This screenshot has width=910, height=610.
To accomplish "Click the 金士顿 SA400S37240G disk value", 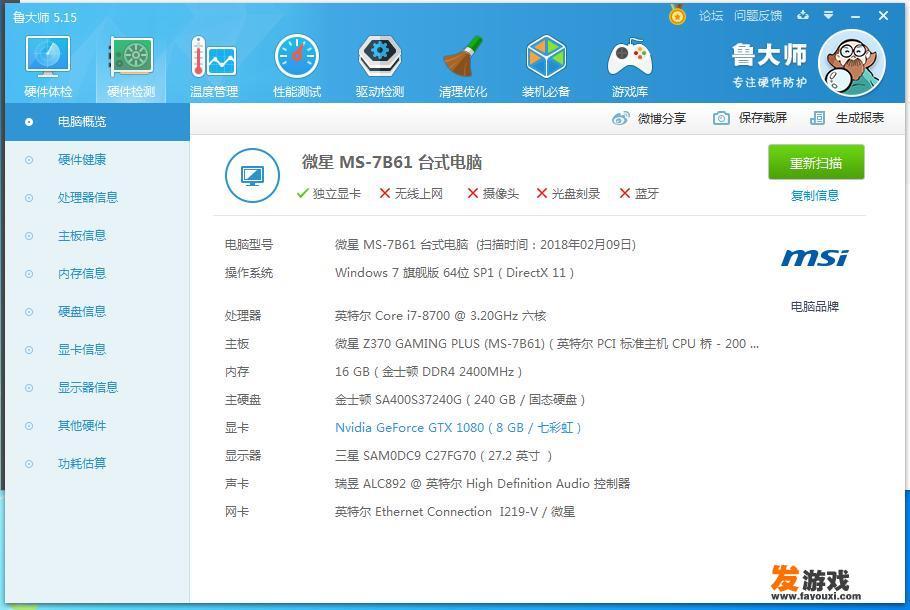I will (x=460, y=400).
